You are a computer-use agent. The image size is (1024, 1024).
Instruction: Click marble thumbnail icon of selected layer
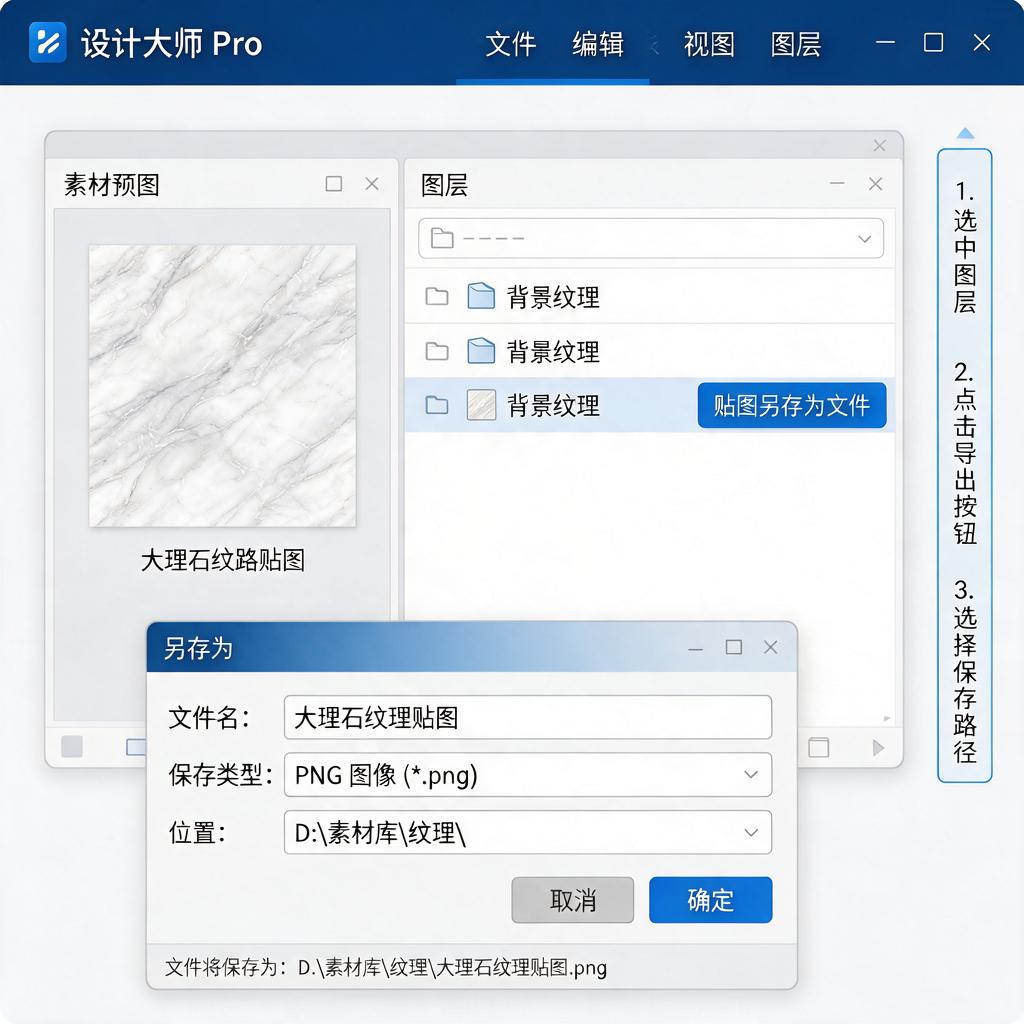(481, 405)
